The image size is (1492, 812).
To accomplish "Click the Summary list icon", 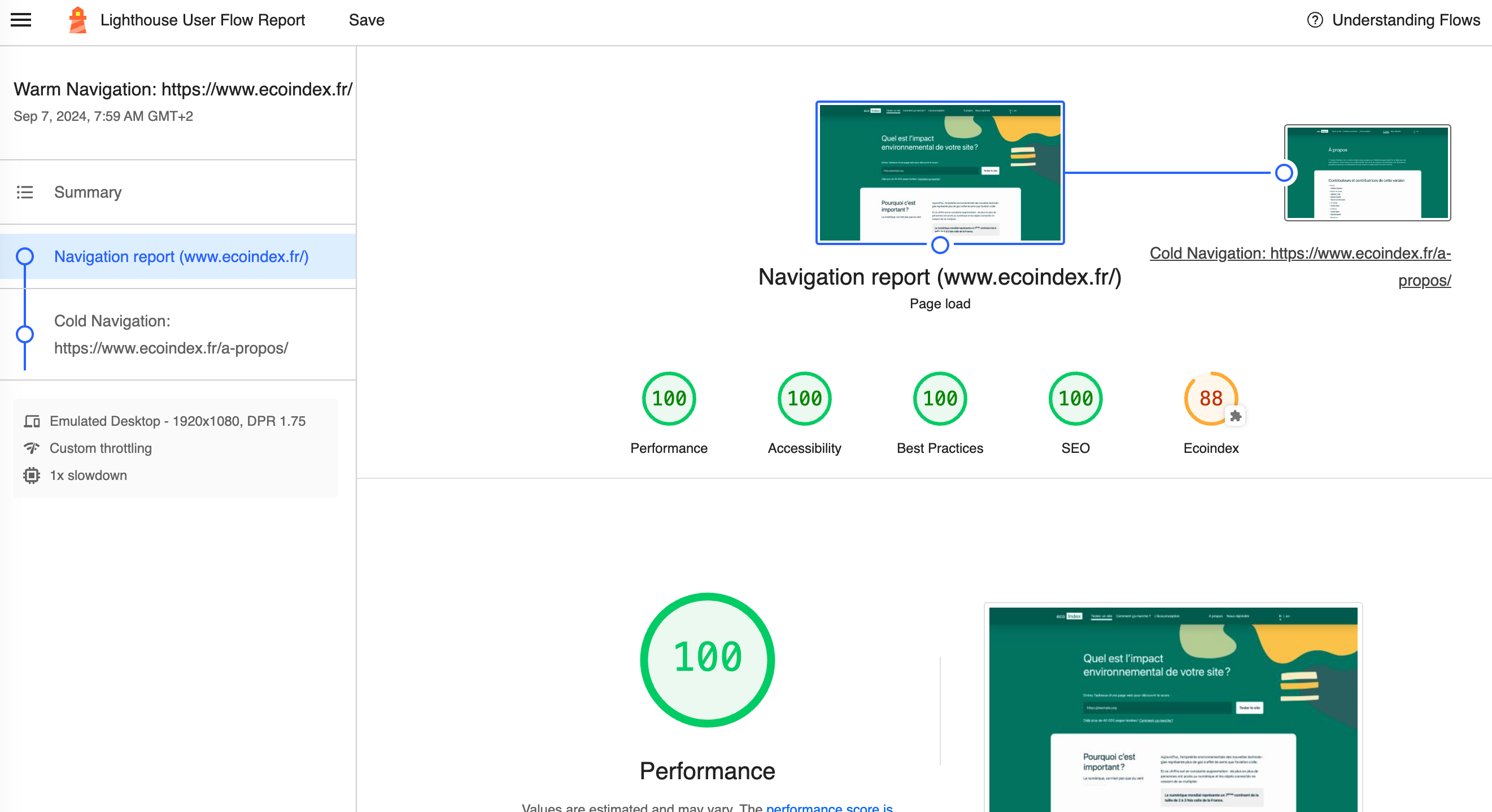I will click(x=25, y=193).
